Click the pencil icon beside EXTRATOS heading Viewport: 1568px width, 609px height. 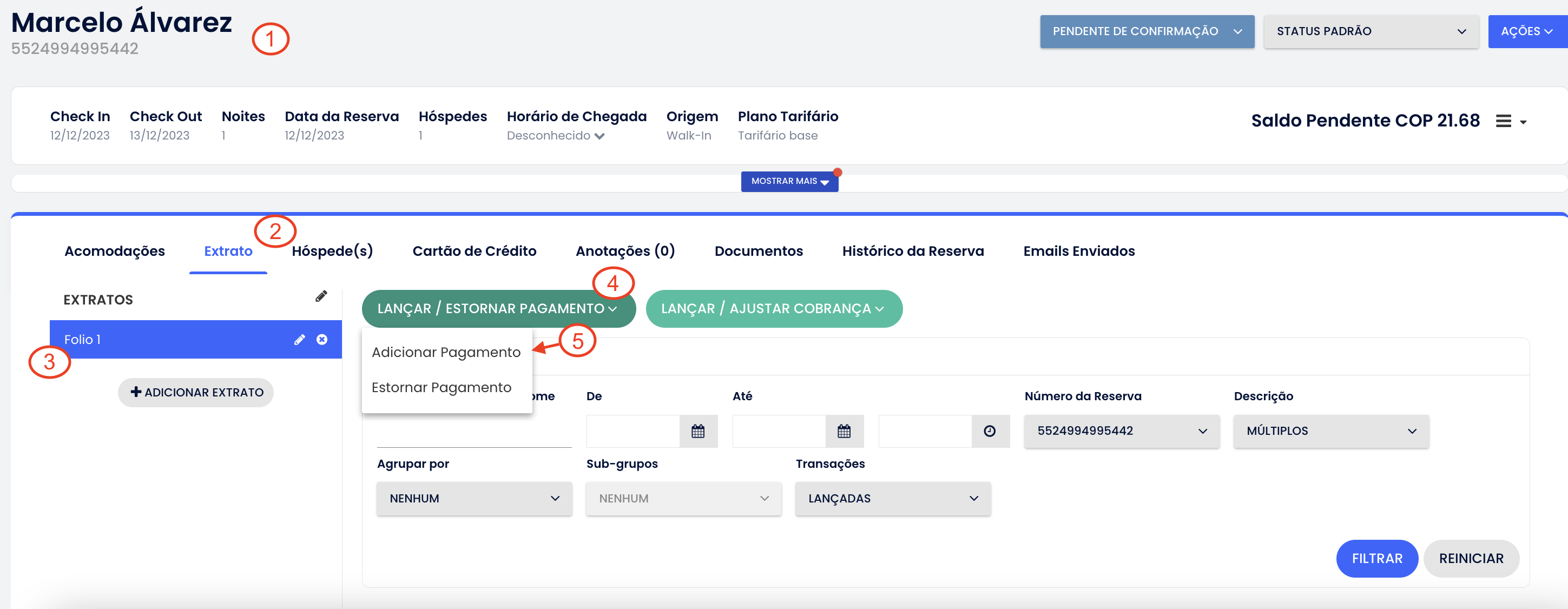click(321, 296)
